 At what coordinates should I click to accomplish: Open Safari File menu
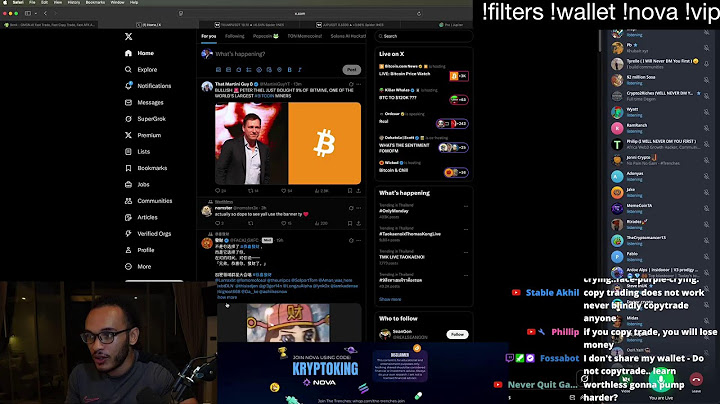[x=32, y=2]
